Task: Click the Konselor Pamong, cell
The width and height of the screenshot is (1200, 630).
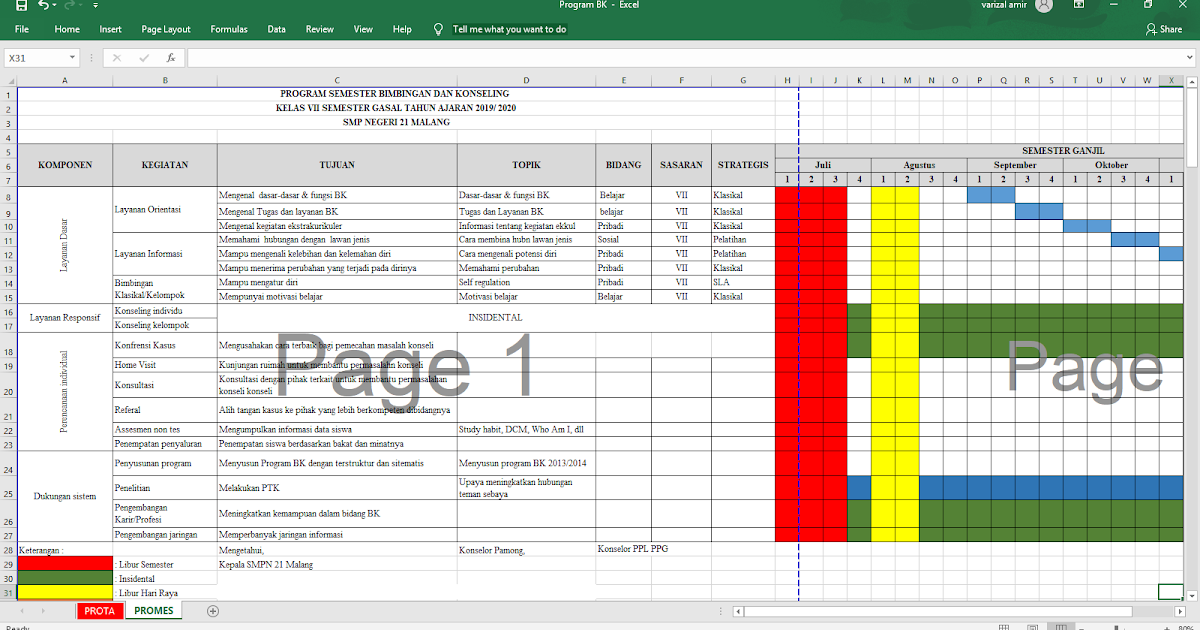Action: pos(526,550)
